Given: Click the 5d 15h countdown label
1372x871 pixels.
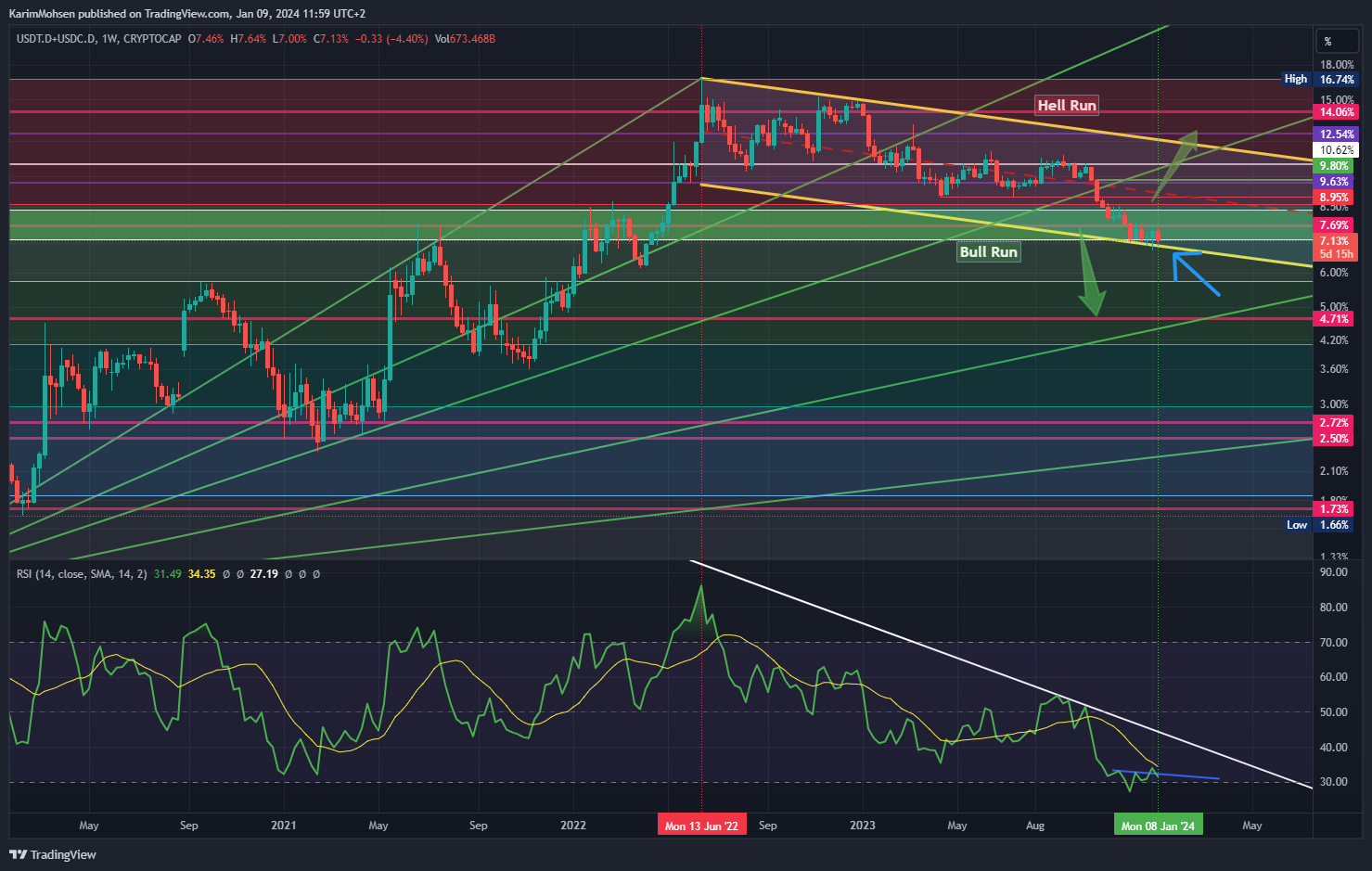Looking at the screenshot, I should [1336, 254].
